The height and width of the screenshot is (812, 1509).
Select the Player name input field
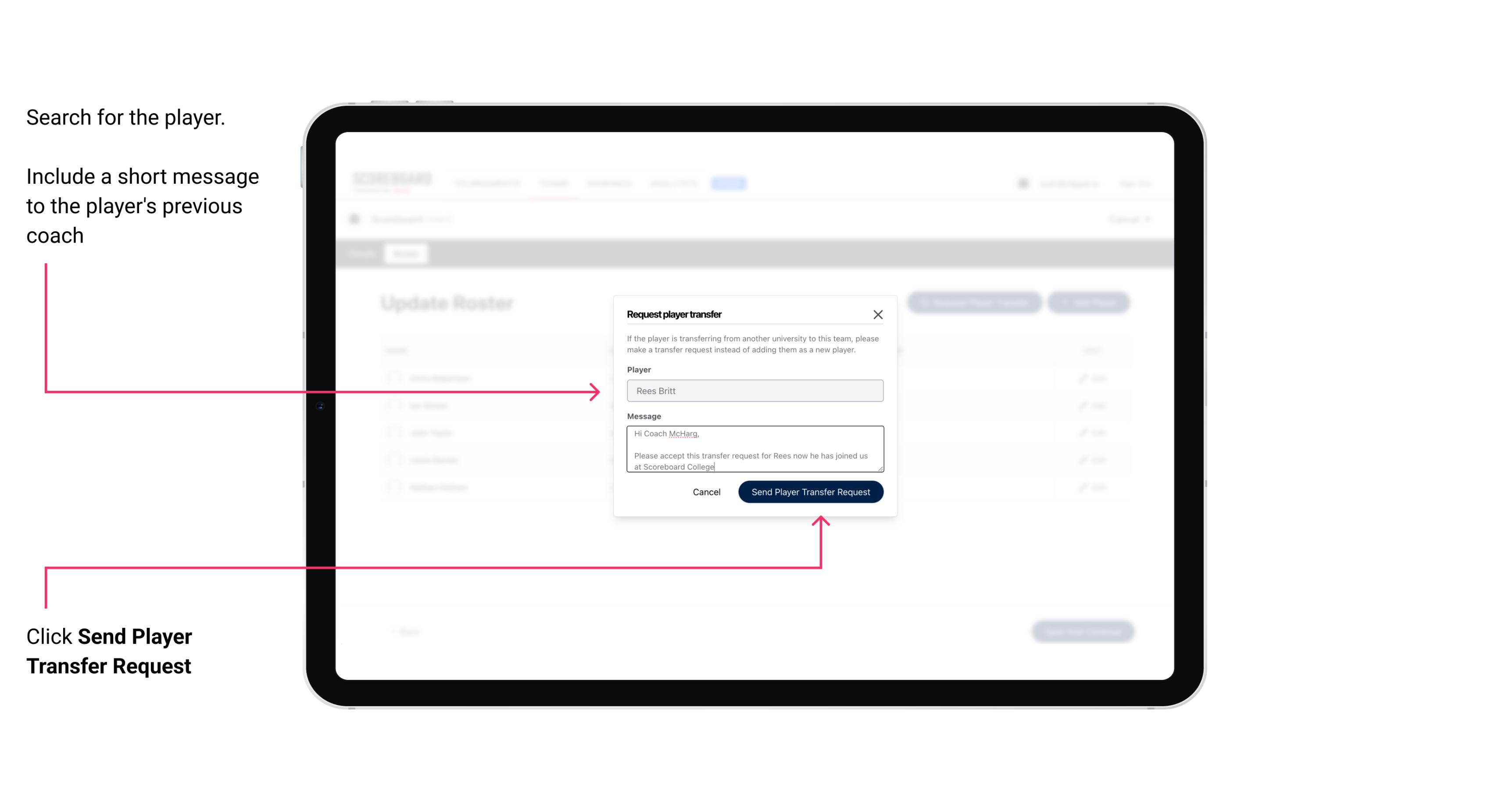click(754, 390)
